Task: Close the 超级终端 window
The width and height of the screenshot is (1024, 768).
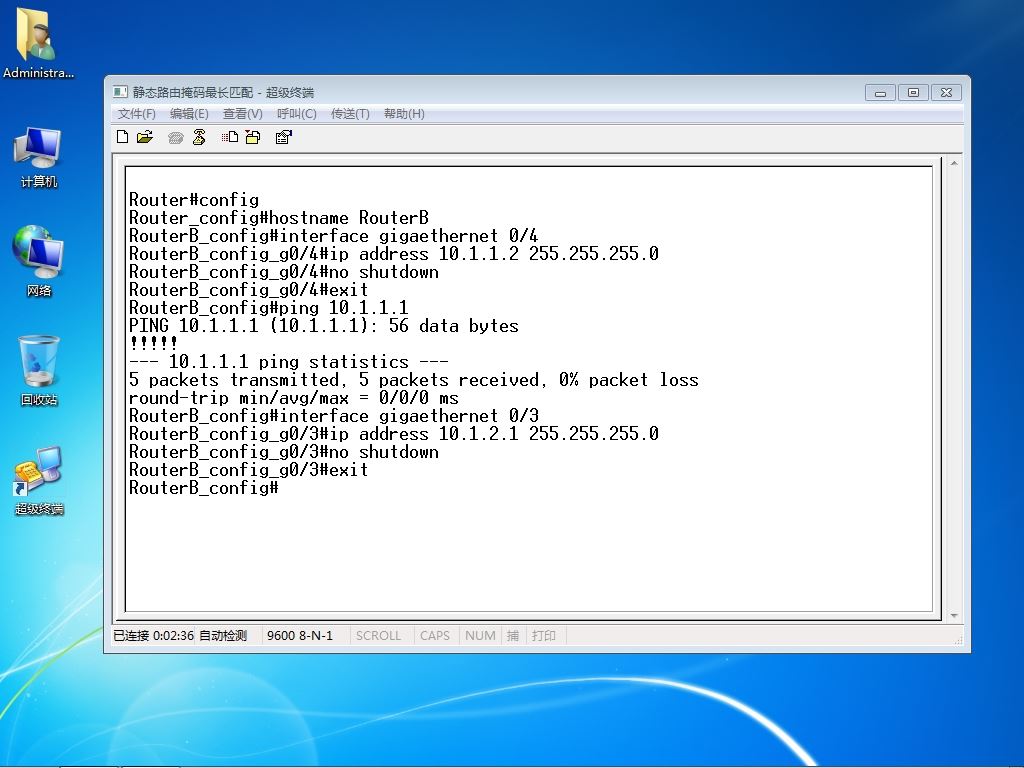Action: pos(946,93)
